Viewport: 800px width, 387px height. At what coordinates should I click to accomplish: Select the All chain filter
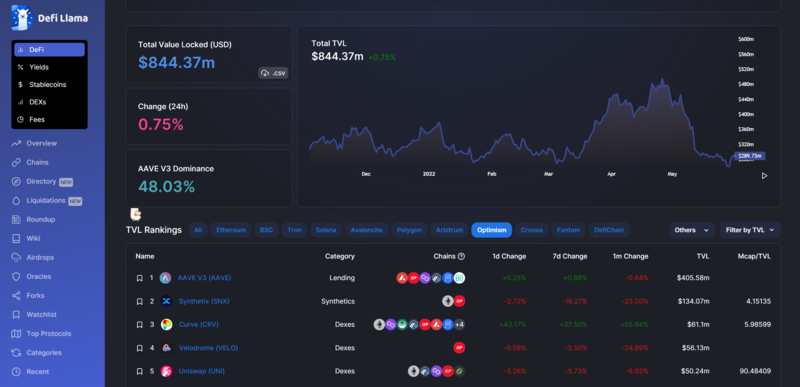[198, 230]
